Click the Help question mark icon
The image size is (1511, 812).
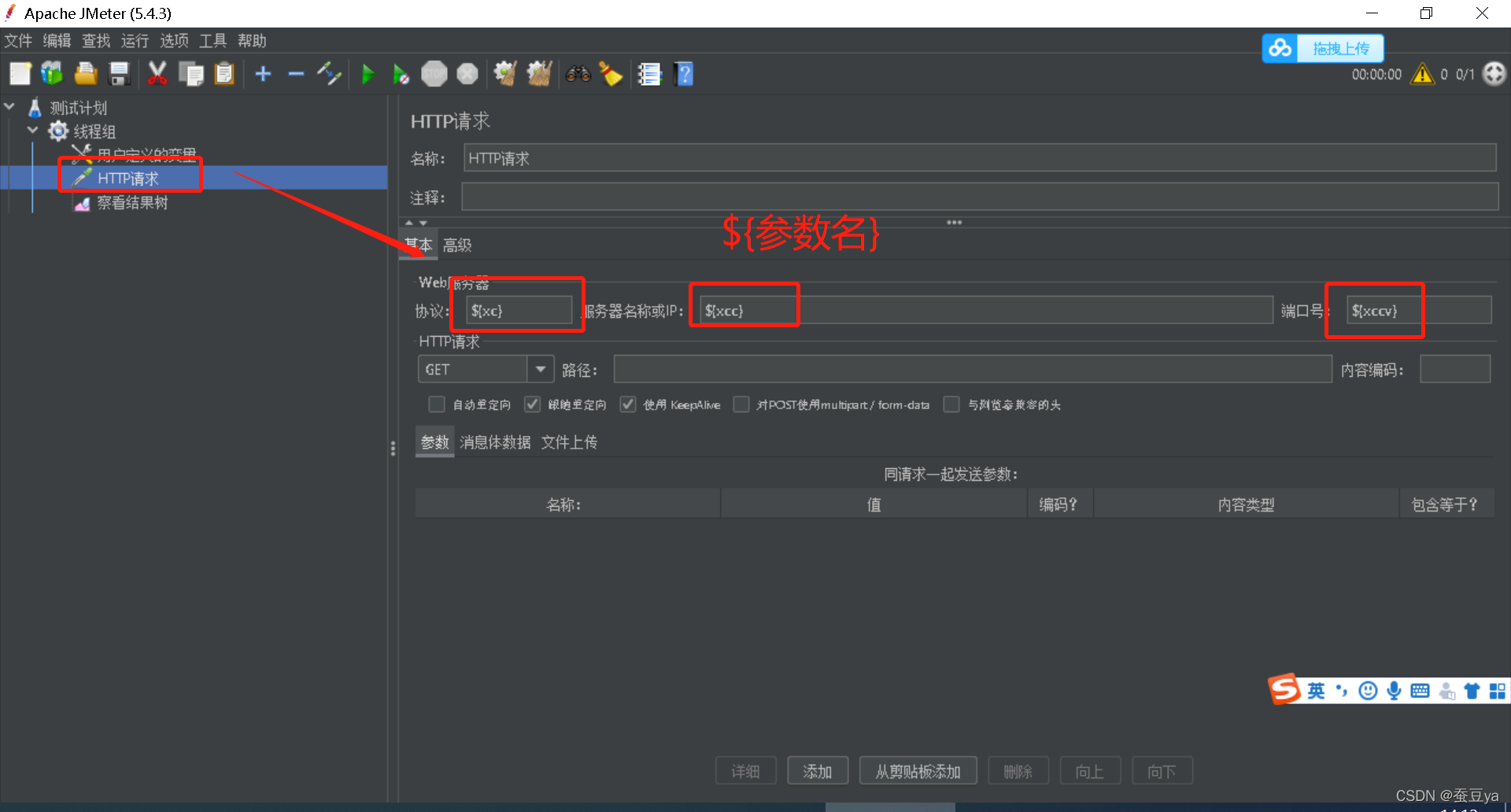click(x=684, y=74)
